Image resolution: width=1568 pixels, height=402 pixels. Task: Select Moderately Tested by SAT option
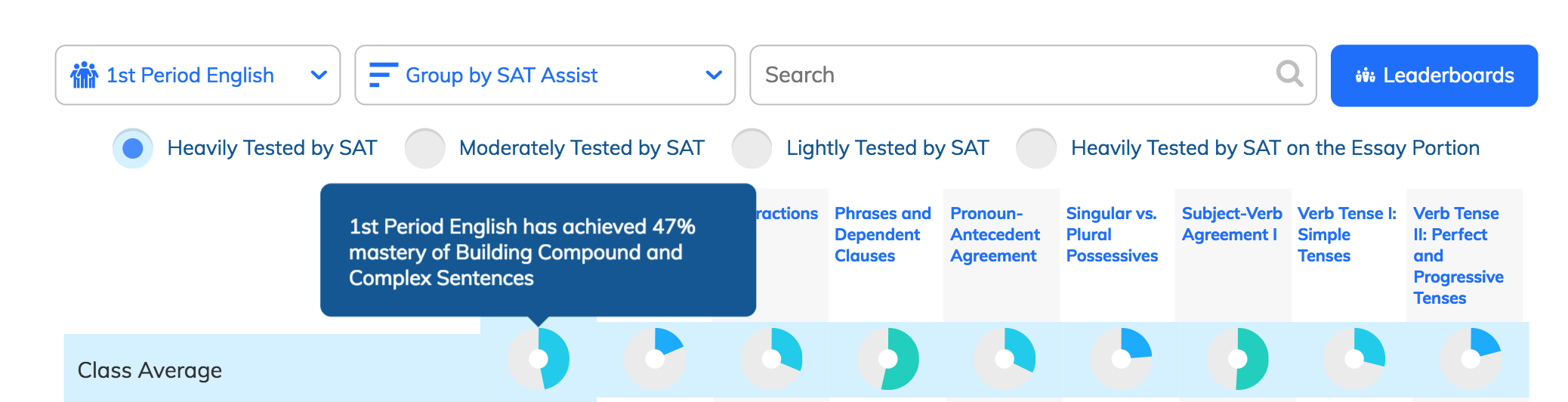pos(424,148)
